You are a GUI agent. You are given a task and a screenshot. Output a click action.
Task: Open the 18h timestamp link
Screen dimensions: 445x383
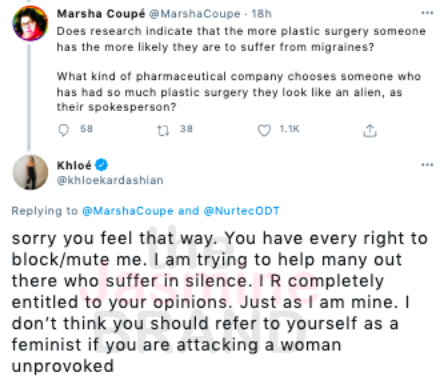(261, 14)
